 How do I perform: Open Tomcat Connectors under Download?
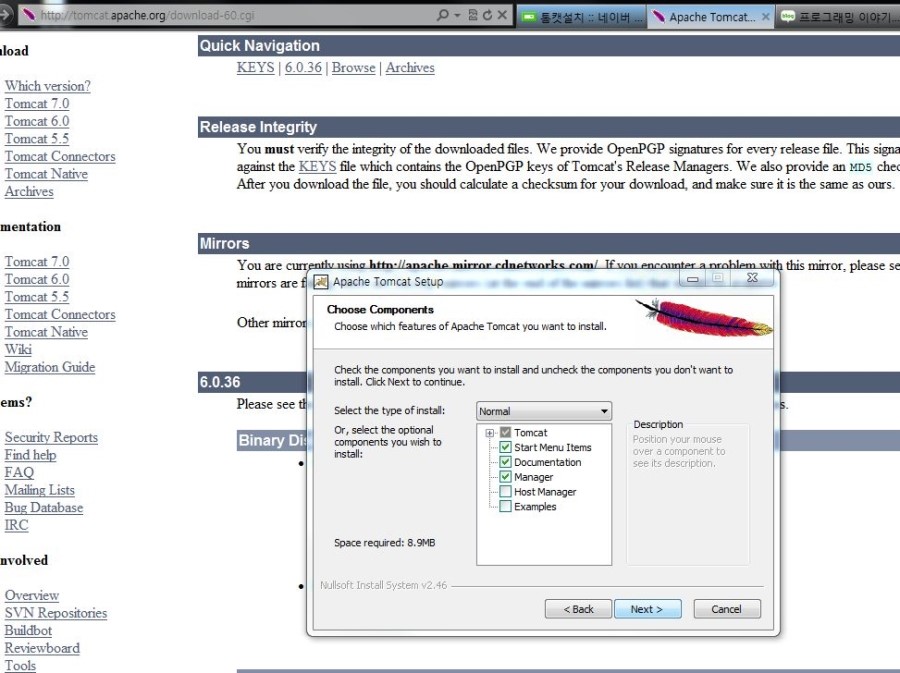pyautogui.click(x=60, y=157)
